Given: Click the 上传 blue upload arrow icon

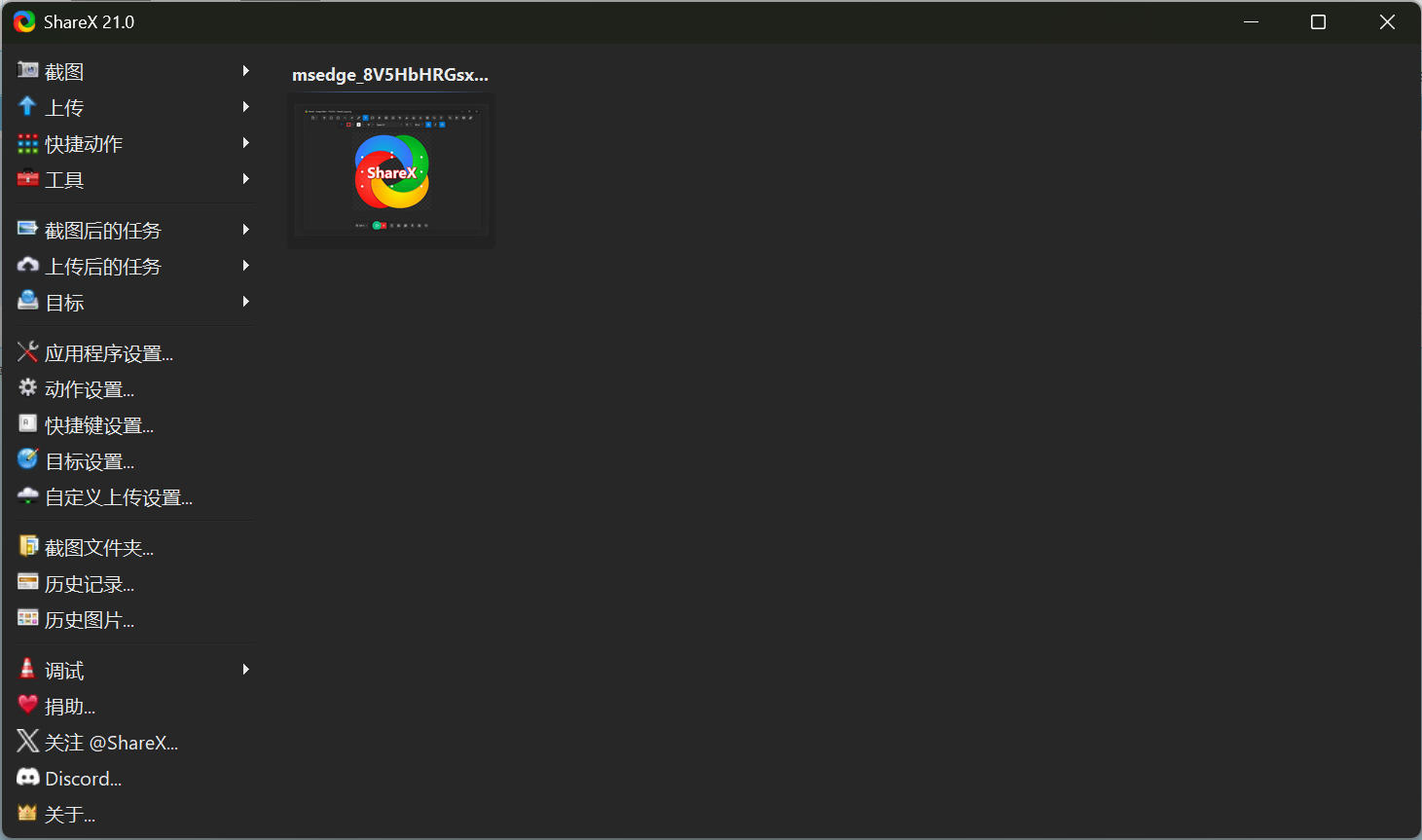Looking at the screenshot, I should 28,107.
